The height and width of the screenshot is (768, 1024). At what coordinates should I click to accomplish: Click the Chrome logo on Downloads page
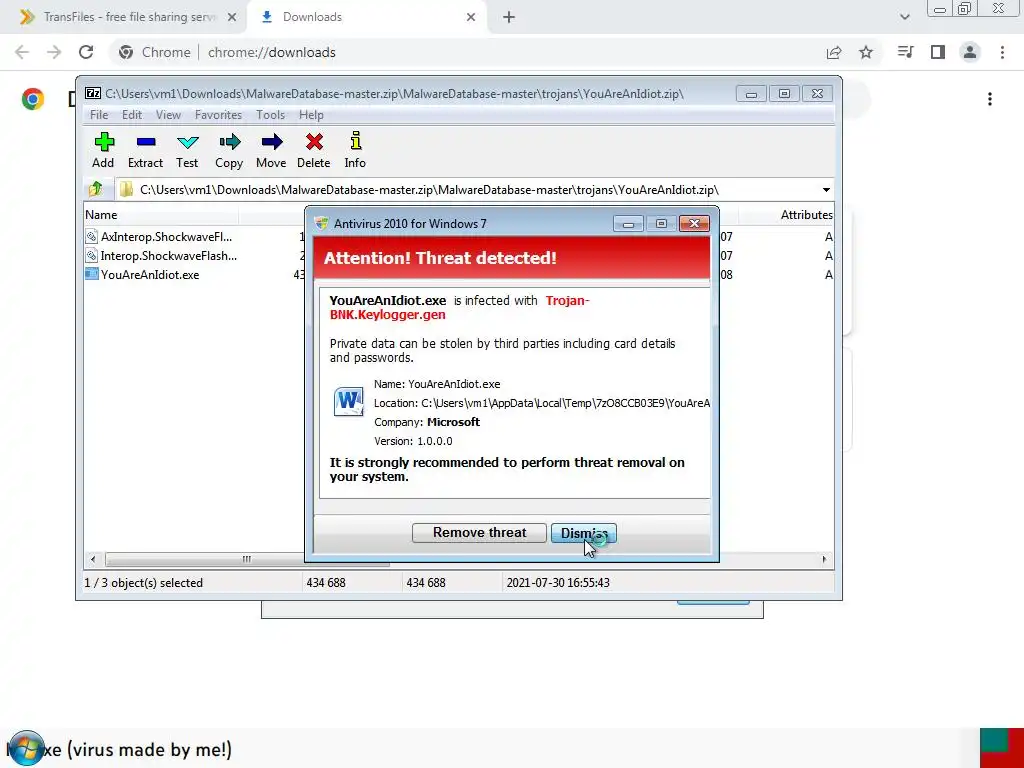coord(33,99)
